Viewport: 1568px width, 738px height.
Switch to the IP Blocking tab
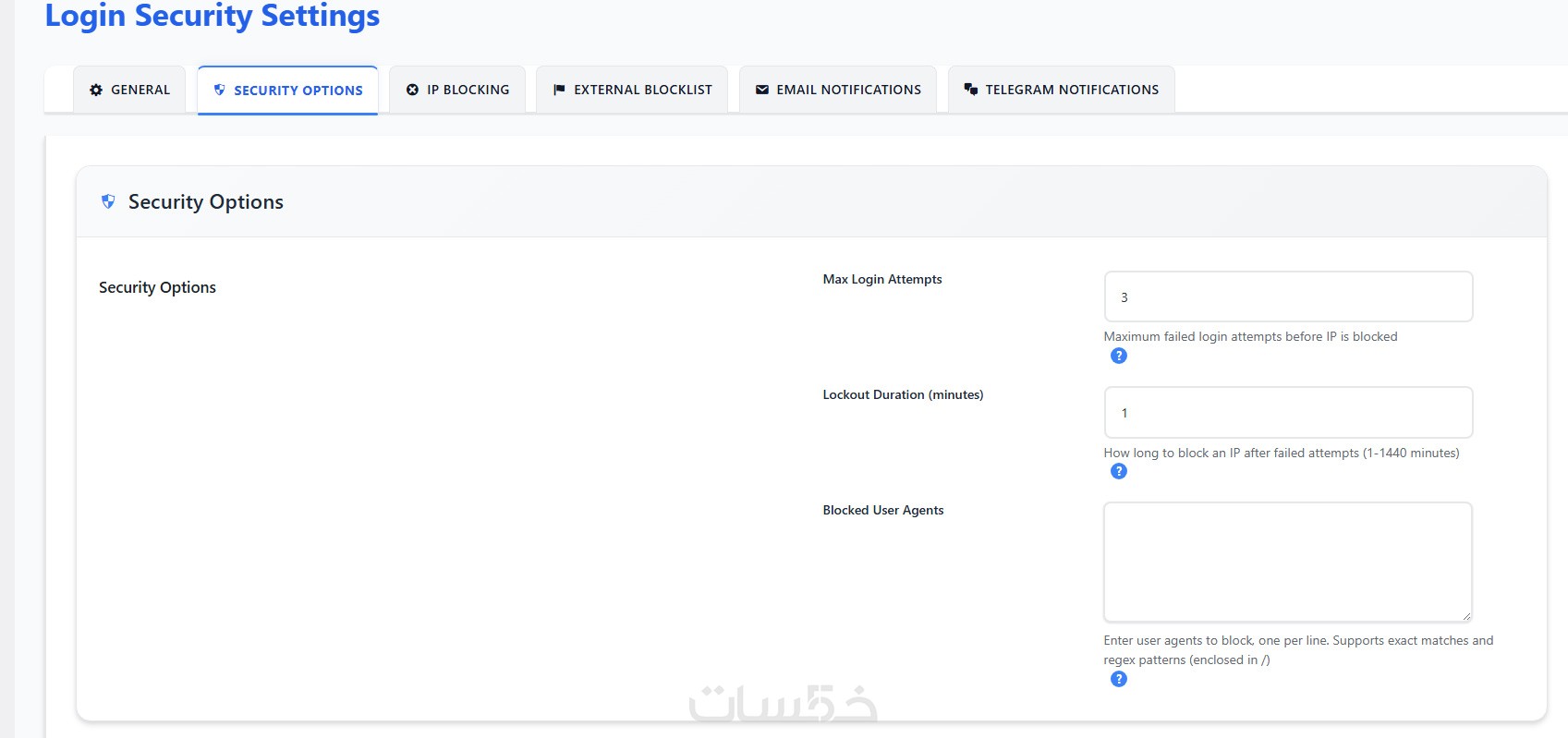click(457, 90)
